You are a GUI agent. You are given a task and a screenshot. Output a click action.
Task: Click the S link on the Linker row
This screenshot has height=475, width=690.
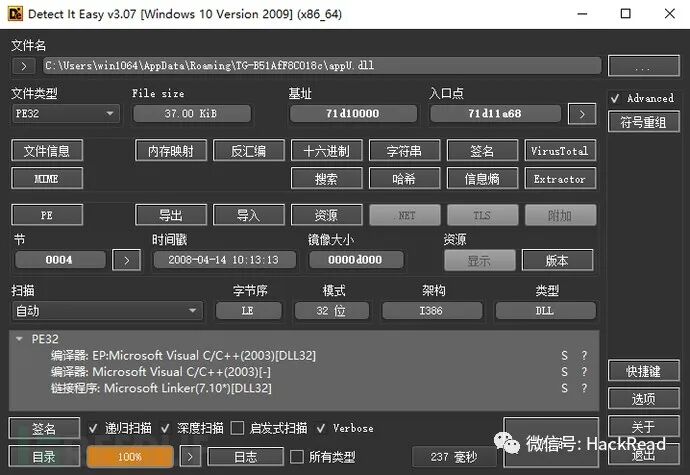(565, 388)
